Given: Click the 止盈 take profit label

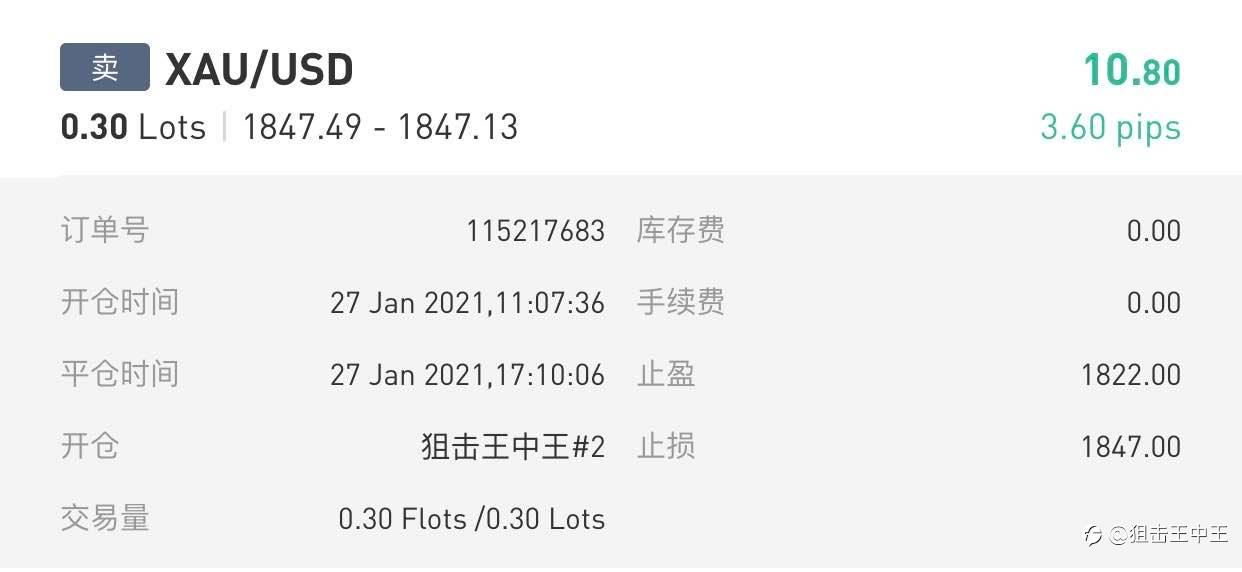Looking at the screenshot, I should point(666,375).
